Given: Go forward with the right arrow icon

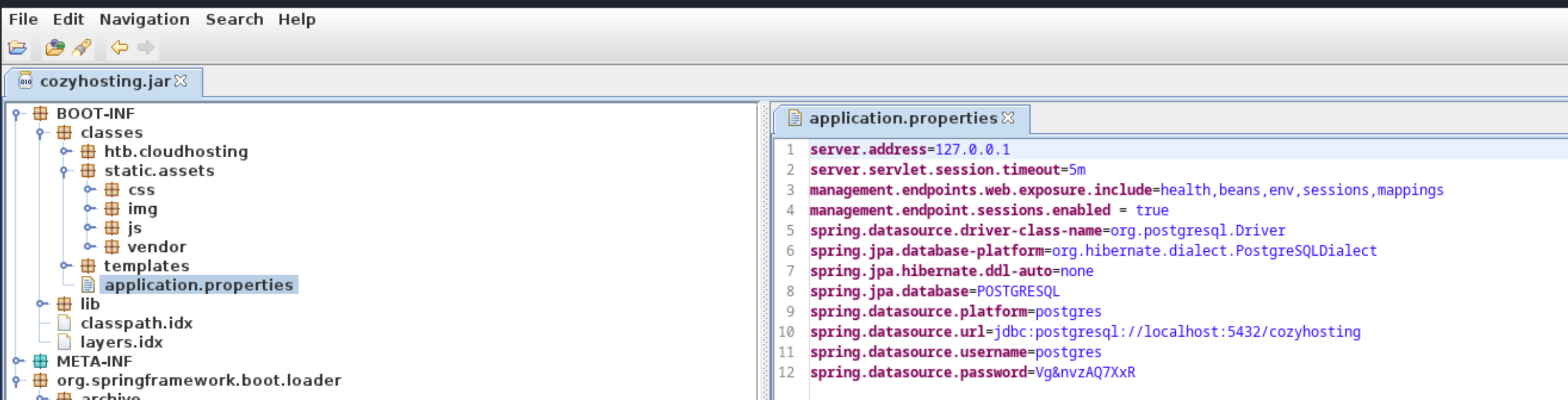Looking at the screenshot, I should [146, 47].
